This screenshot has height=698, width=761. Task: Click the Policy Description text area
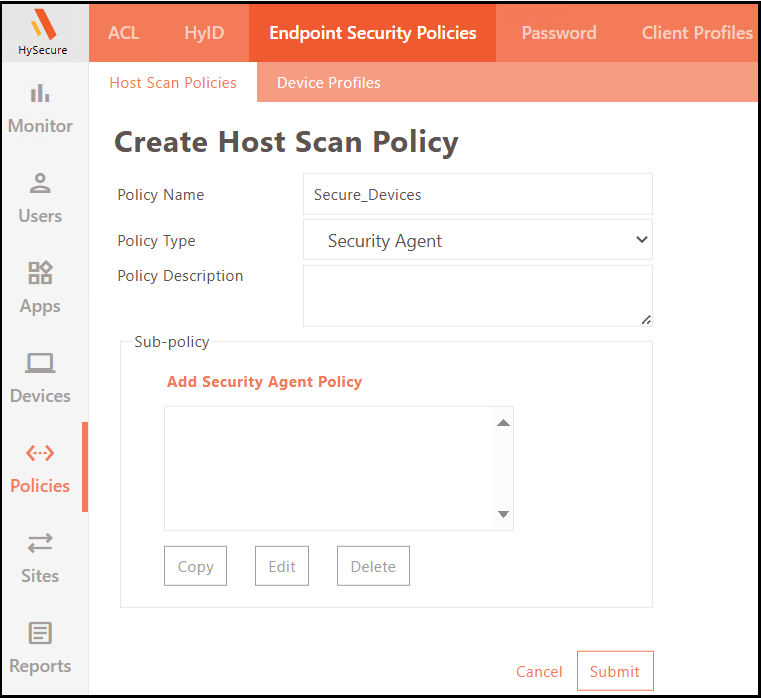pyautogui.click(x=477, y=295)
